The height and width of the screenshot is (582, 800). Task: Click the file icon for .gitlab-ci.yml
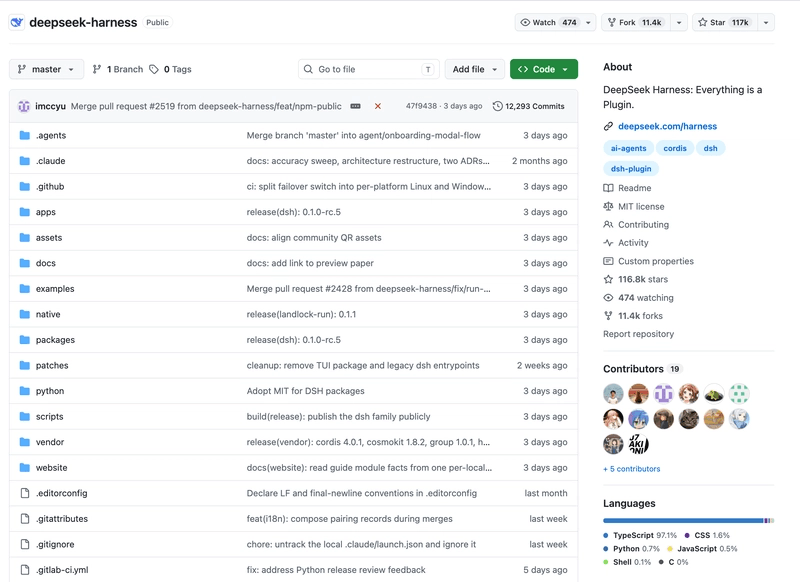[x=24, y=570]
